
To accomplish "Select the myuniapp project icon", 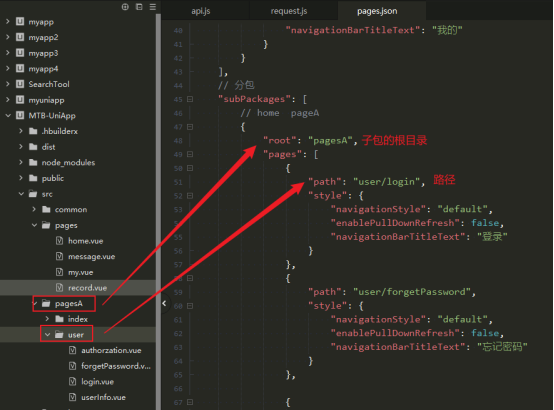I will pos(20,100).
